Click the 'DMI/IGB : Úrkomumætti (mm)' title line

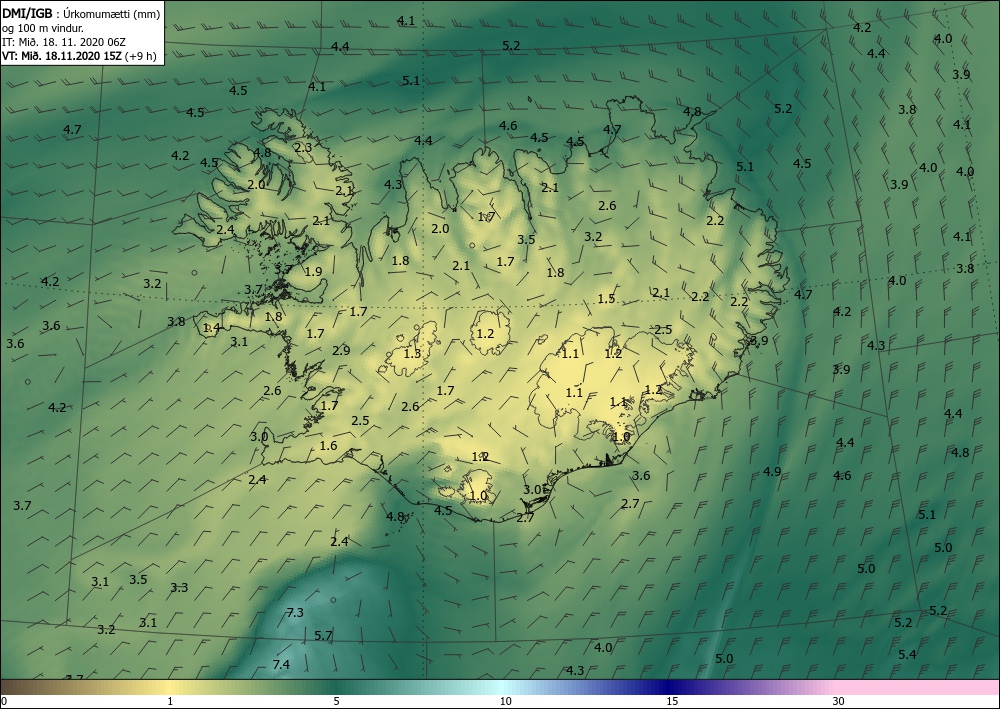tap(81, 14)
